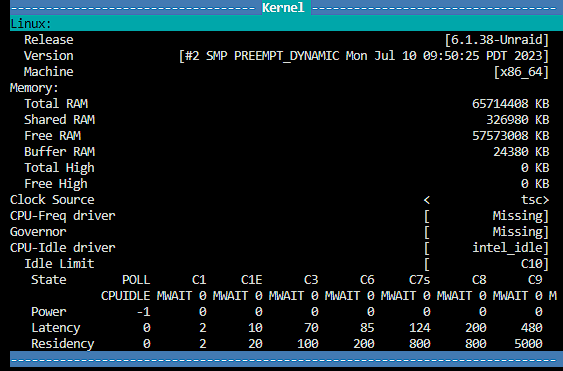Click the Version label
The width and height of the screenshot is (563, 371).
point(49,56)
